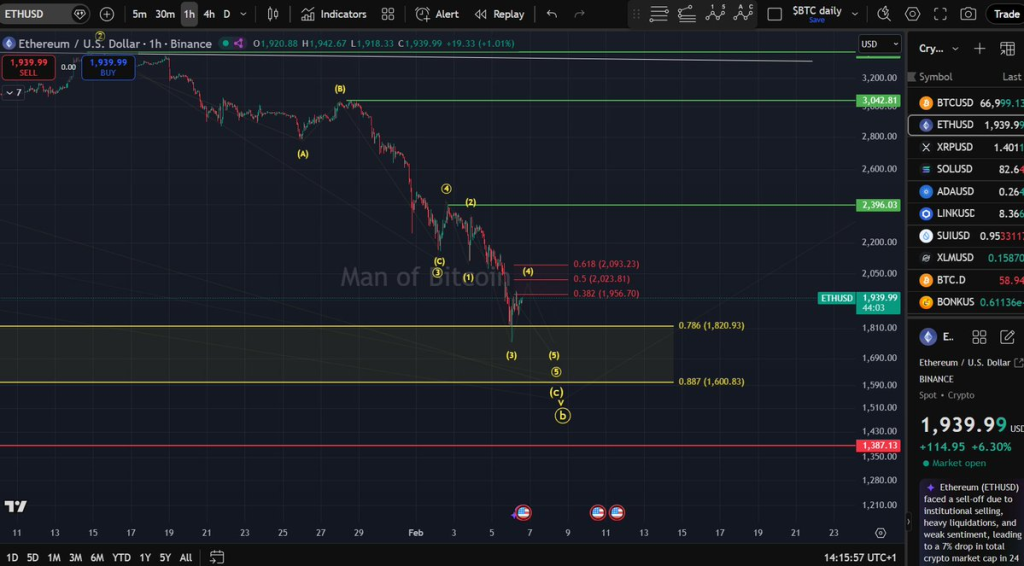The image size is (1024, 566).
Task: Click the diamond icon beside ETHUSD
Action: [x=79, y=14]
